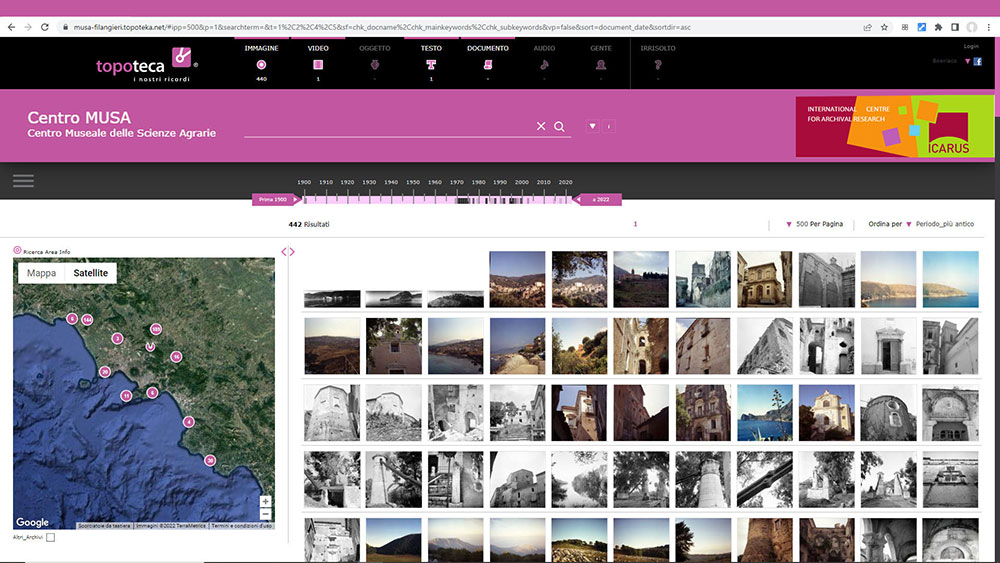Select the Audio filter icon

click(544, 65)
